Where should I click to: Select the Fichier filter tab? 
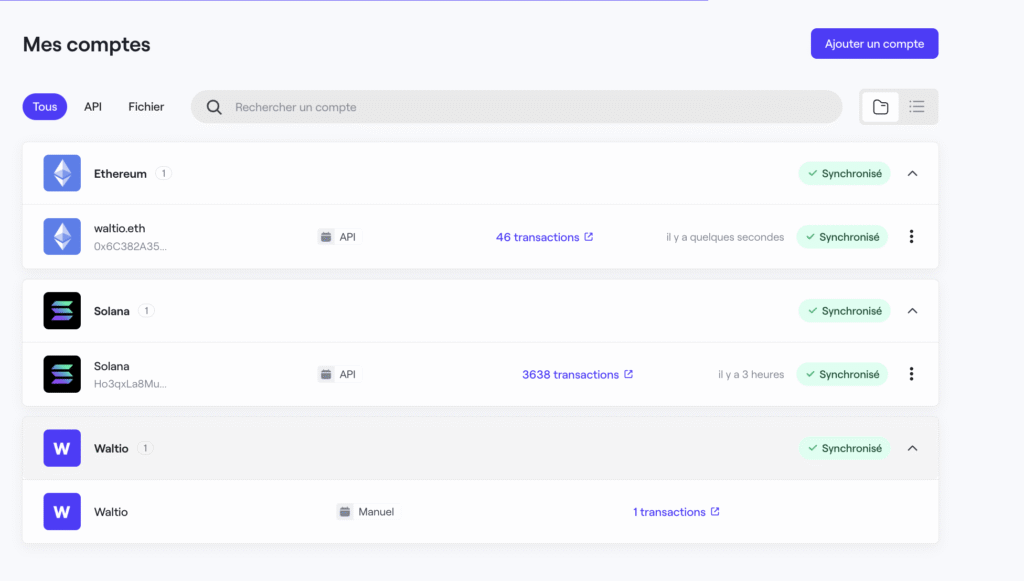click(x=145, y=106)
